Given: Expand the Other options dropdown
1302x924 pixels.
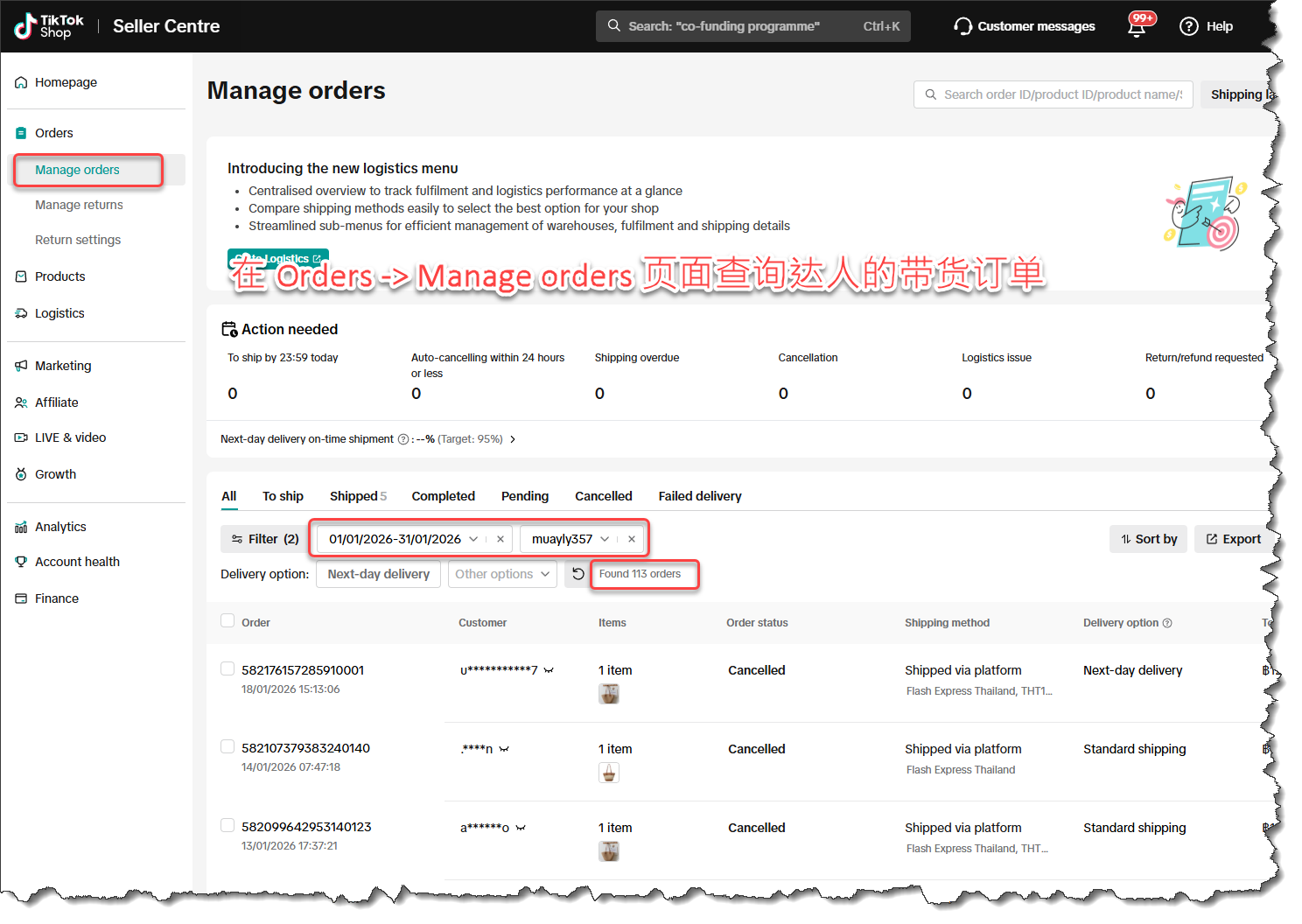Looking at the screenshot, I should pos(502,574).
